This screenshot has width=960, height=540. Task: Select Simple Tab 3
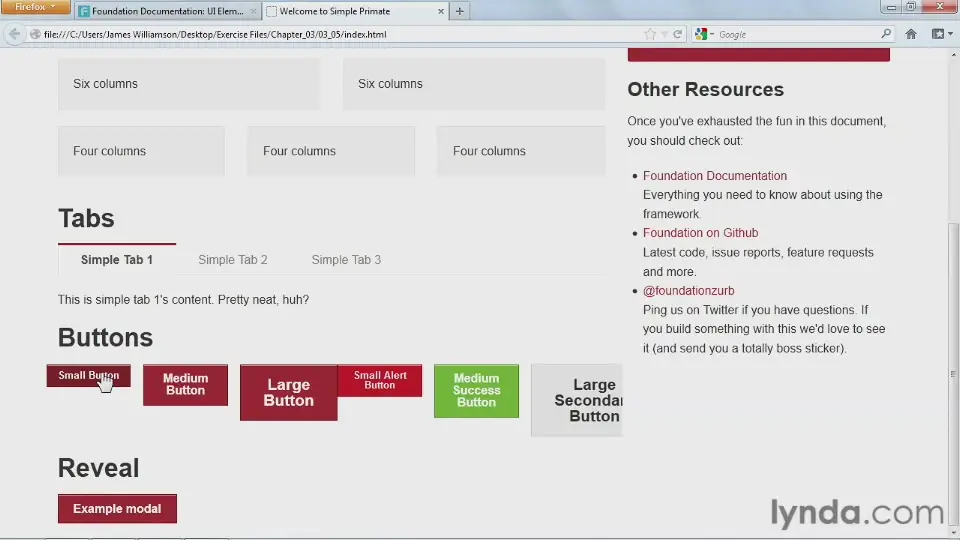346,260
